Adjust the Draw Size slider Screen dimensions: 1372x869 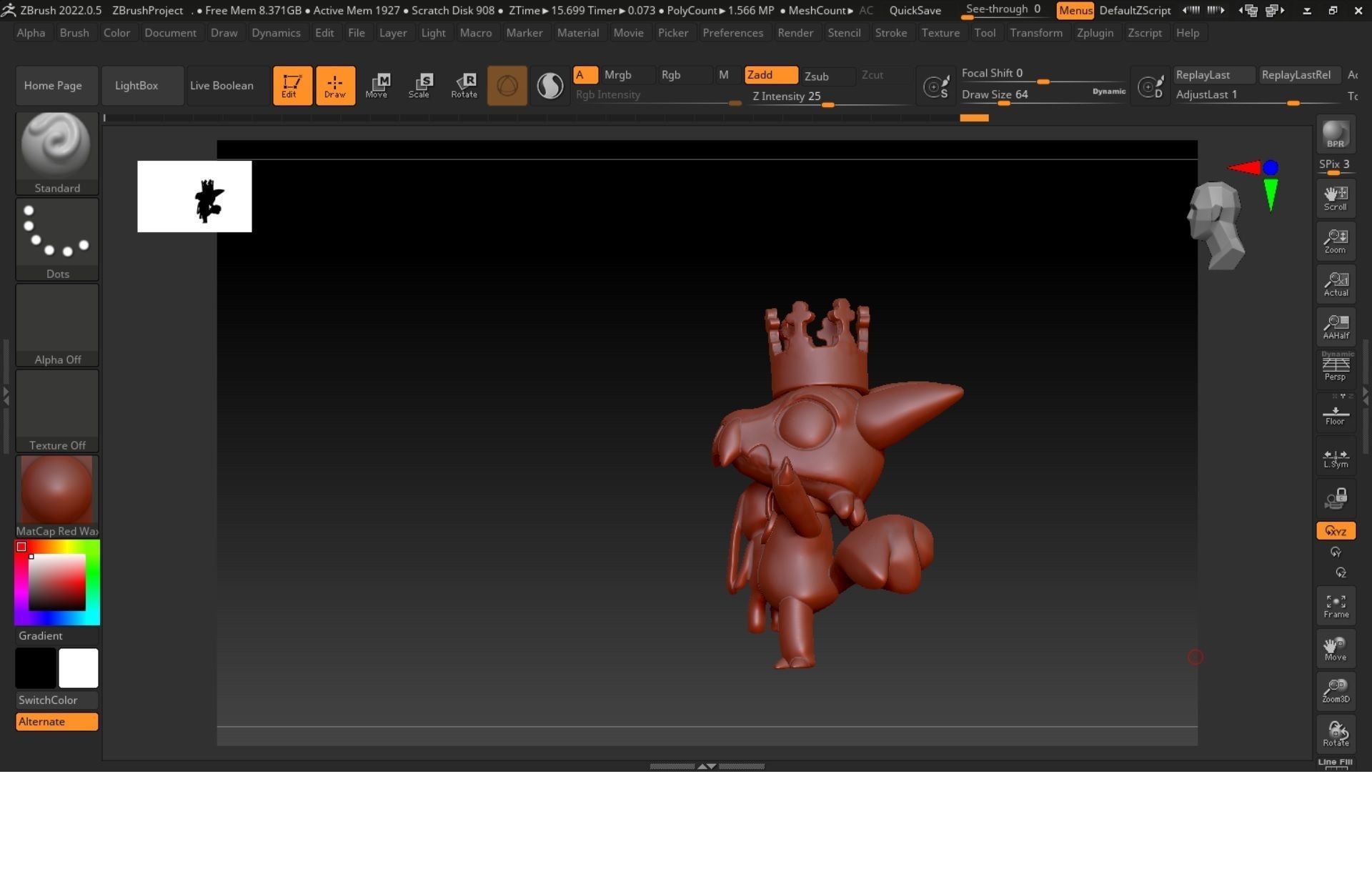(x=1043, y=96)
